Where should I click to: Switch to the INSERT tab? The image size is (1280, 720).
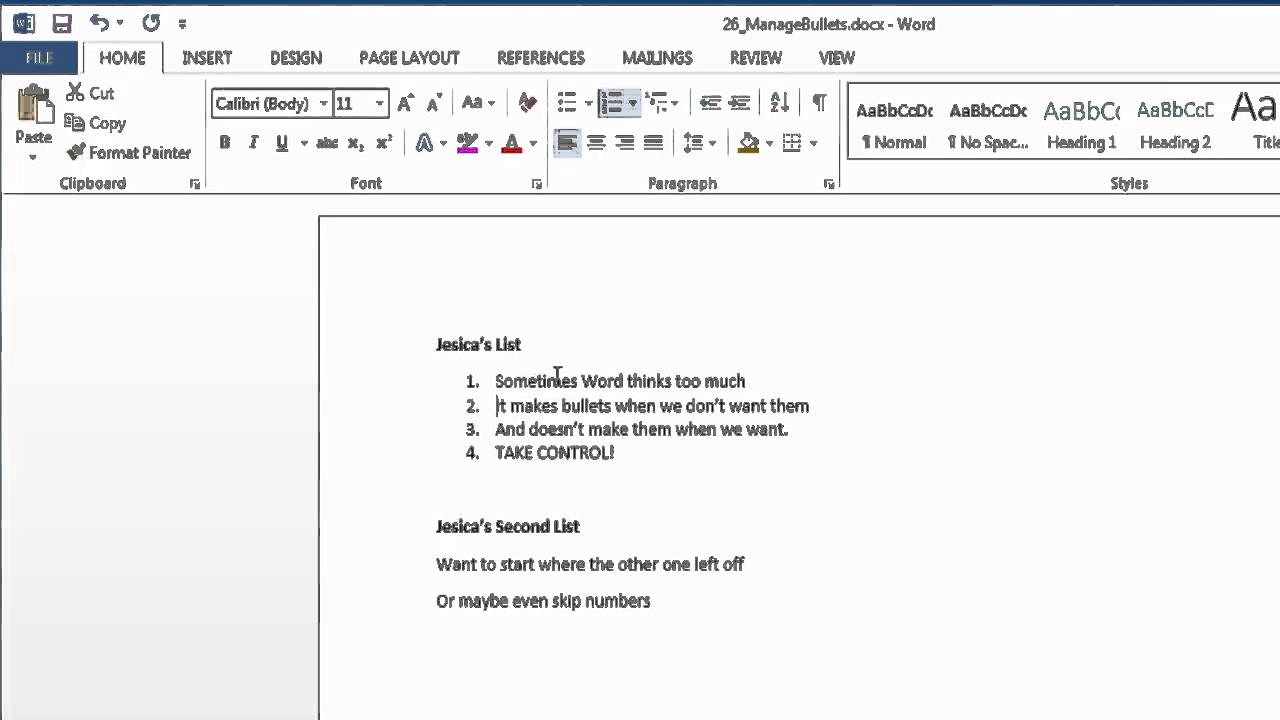coord(207,58)
